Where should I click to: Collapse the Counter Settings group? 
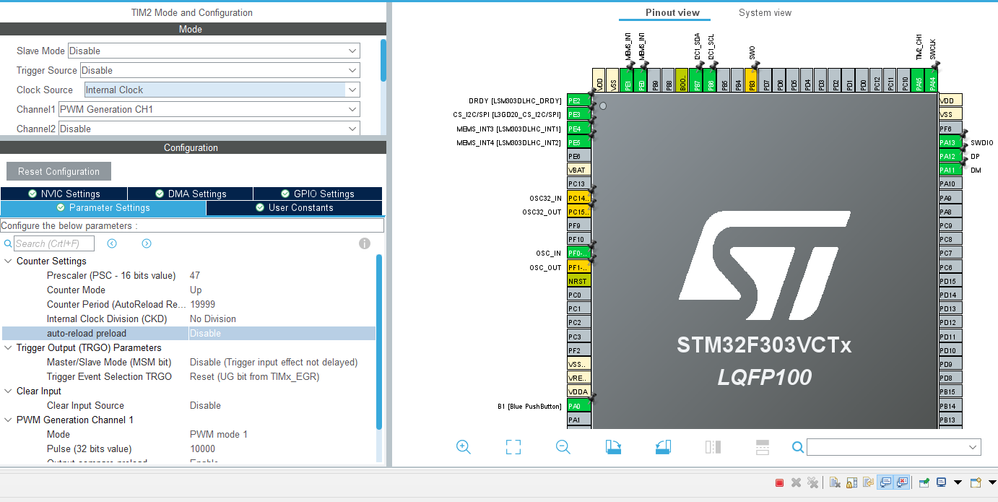pyautogui.click(x=8, y=261)
